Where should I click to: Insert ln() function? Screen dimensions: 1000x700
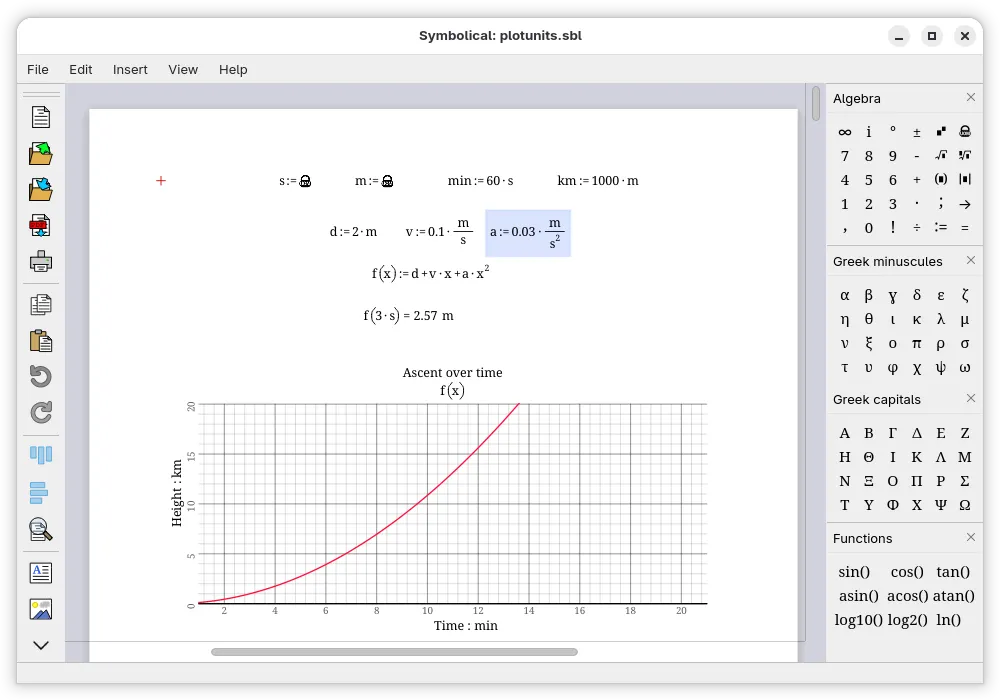[948, 620]
